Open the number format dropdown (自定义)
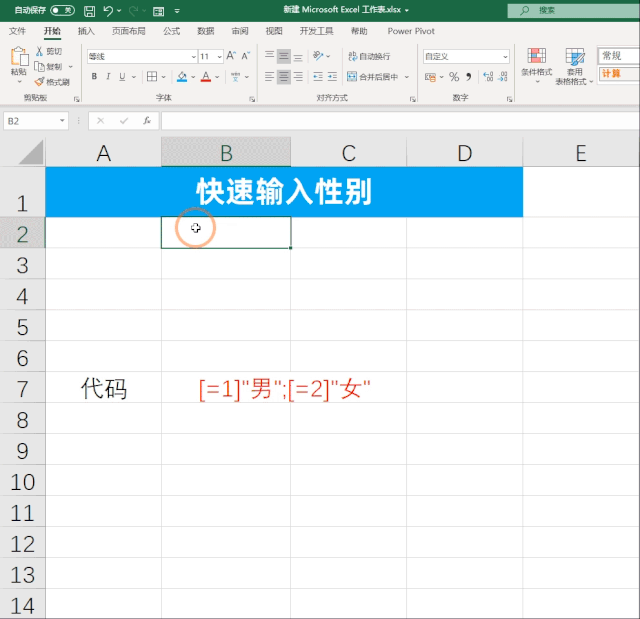This screenshot has height=619, width=640. pyautogui.click(x=505, y=57)
